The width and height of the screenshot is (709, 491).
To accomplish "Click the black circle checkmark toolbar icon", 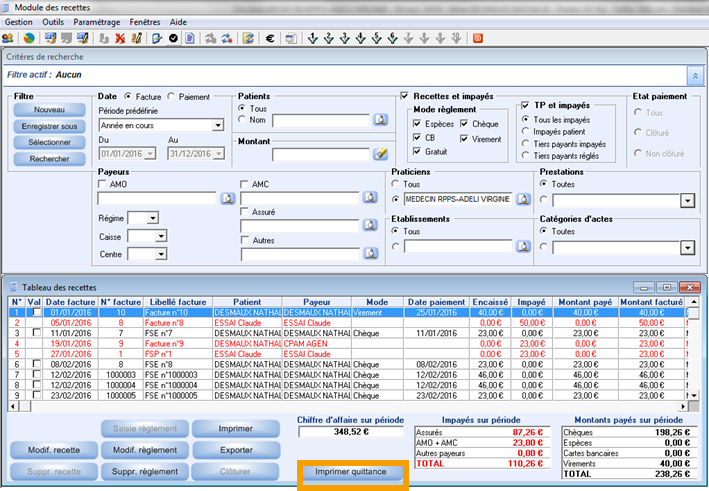I will point(173,39).
